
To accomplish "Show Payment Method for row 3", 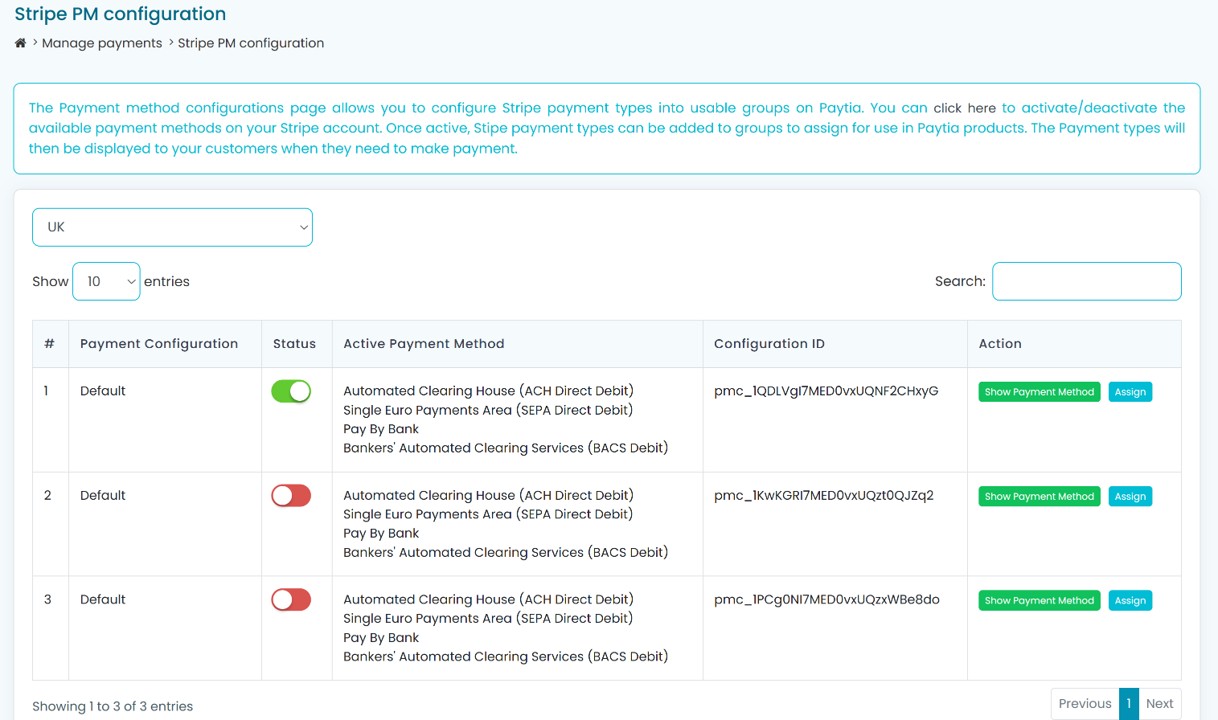I will pyautogui.click(x=1039, y=600).
